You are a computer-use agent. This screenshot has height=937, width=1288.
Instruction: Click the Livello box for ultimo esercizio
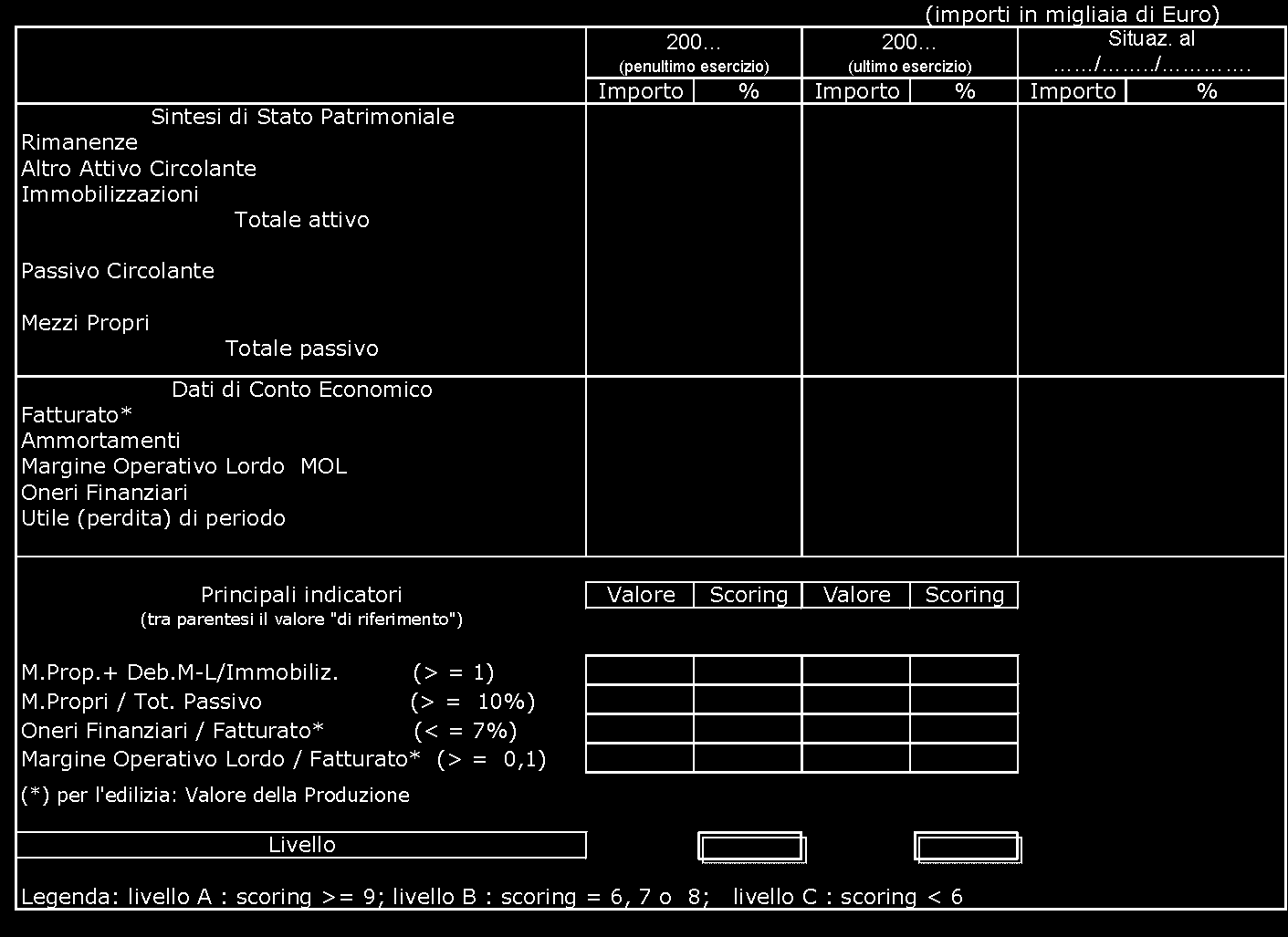tap(968, 848)
